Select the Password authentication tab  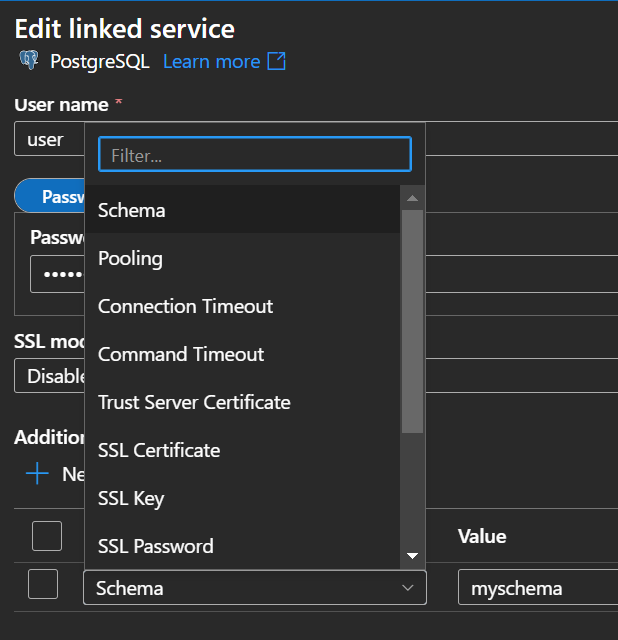tap(49, 196)
